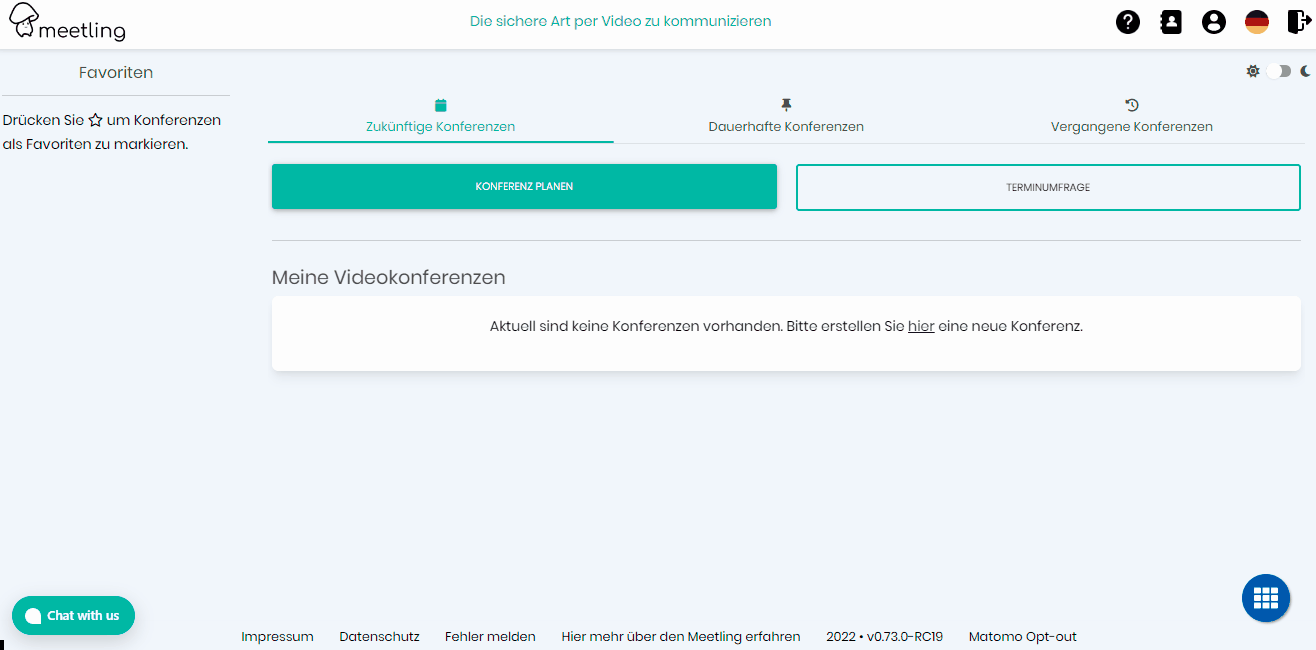Open the Datenschutz footer link
Screen dimensions: 1316x650
(379, 636)
